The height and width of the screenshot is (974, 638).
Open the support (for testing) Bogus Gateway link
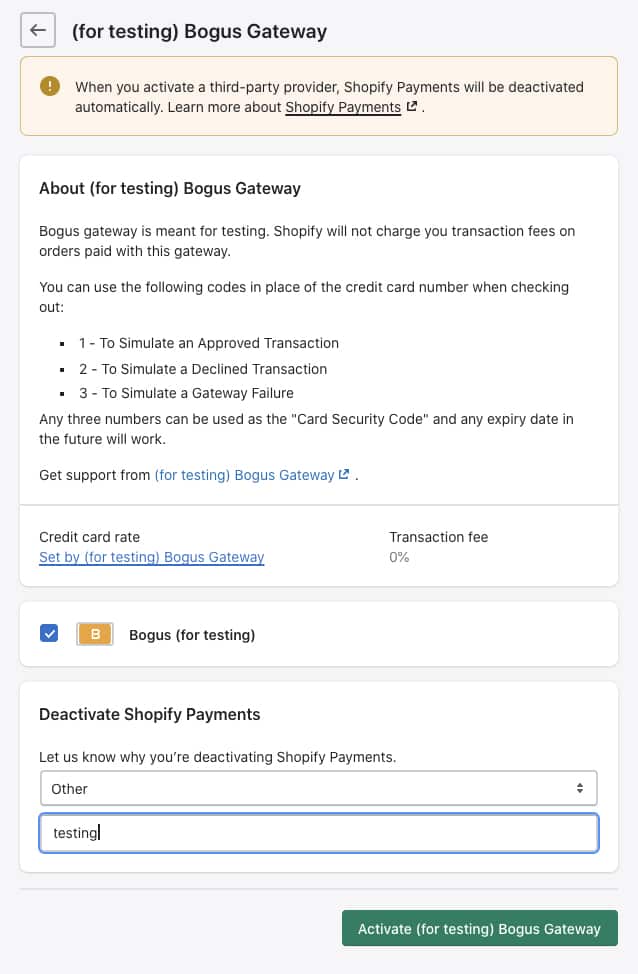coord(244,475)
